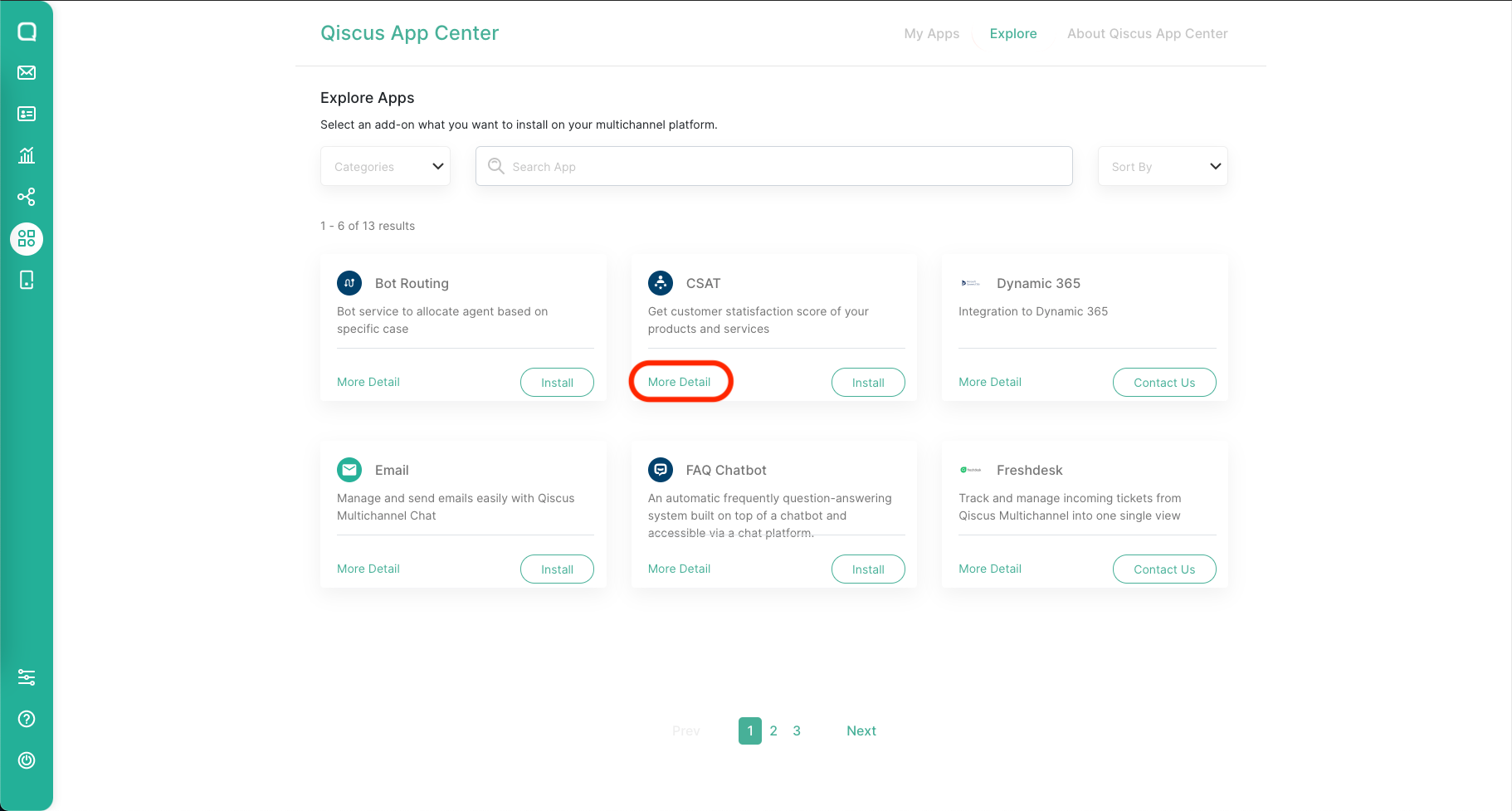The height and width of the screenshot is (811, 1512).
Task: Open More Detail for CSAT
Action: pos(679,381)
